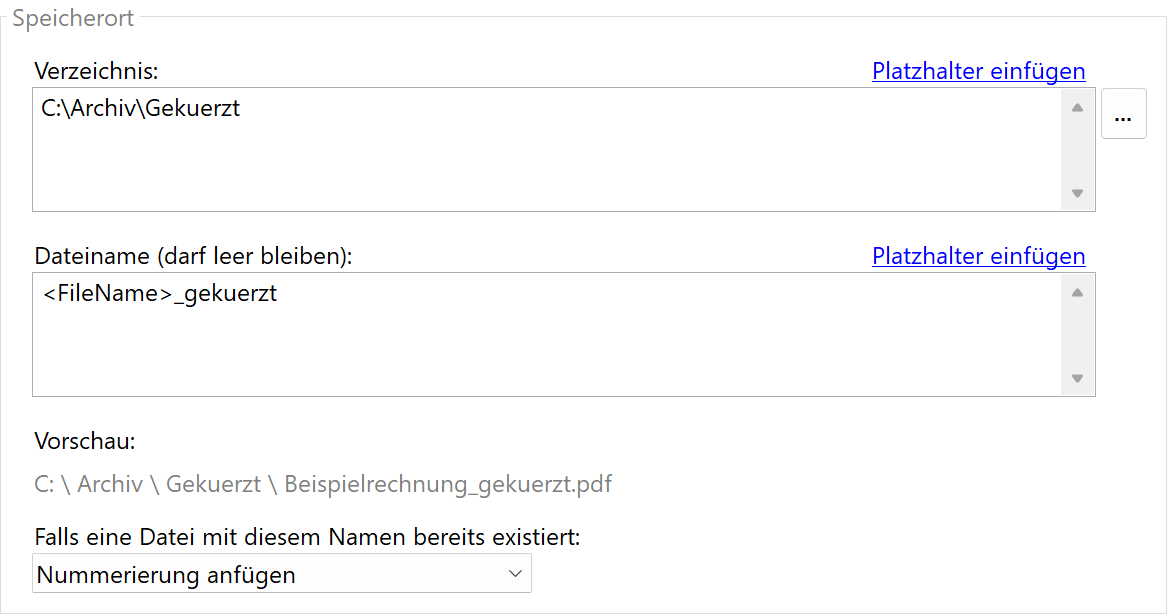Screen dimensions: 1167x615
Task: Click the down scroll arrow of the Dateiname field
Action: [1077, 378]
